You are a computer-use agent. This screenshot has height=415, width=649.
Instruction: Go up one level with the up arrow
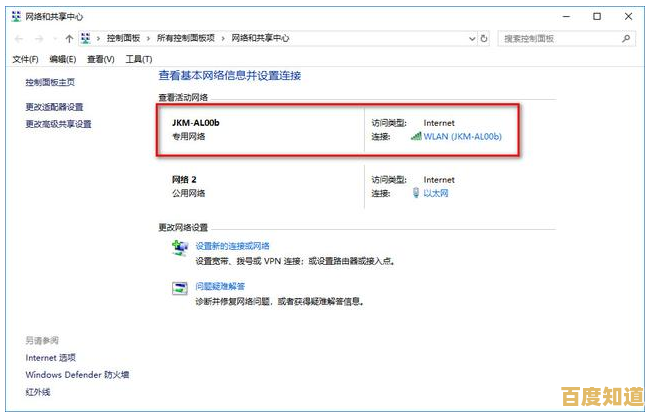coord(69,39)
